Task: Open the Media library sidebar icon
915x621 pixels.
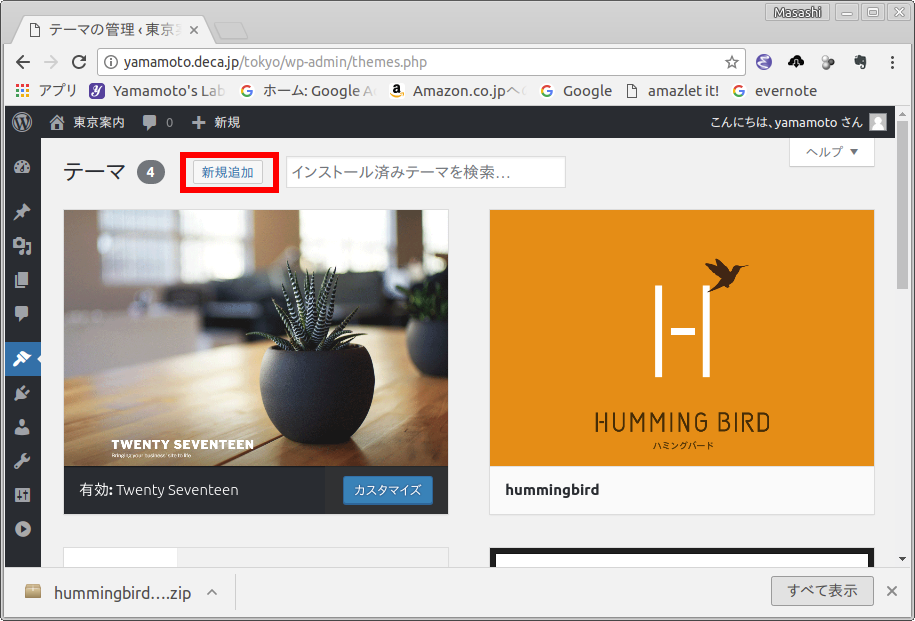Action: [x=22, y=246]
